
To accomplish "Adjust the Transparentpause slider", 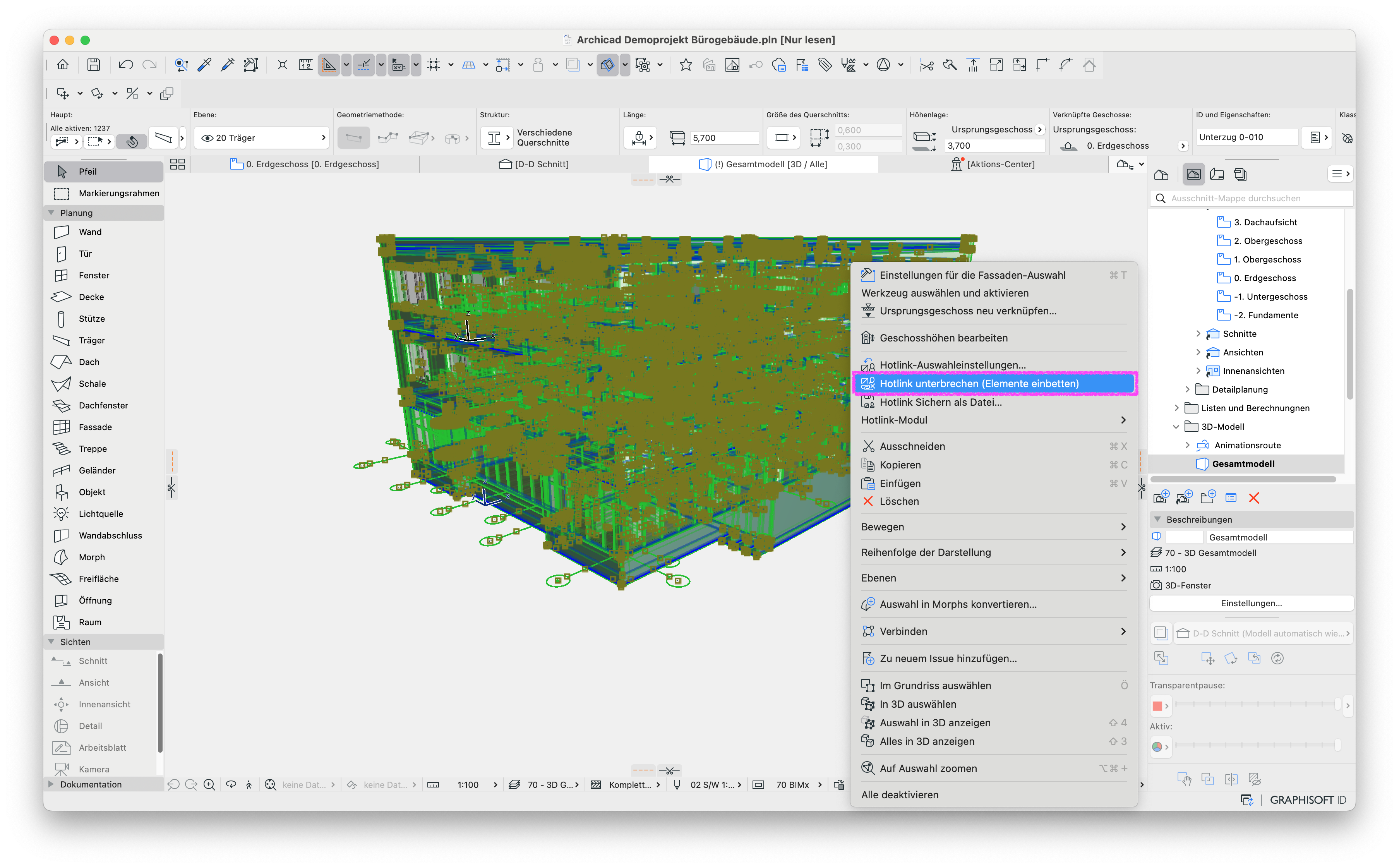I will click(x=1258, y=704).
